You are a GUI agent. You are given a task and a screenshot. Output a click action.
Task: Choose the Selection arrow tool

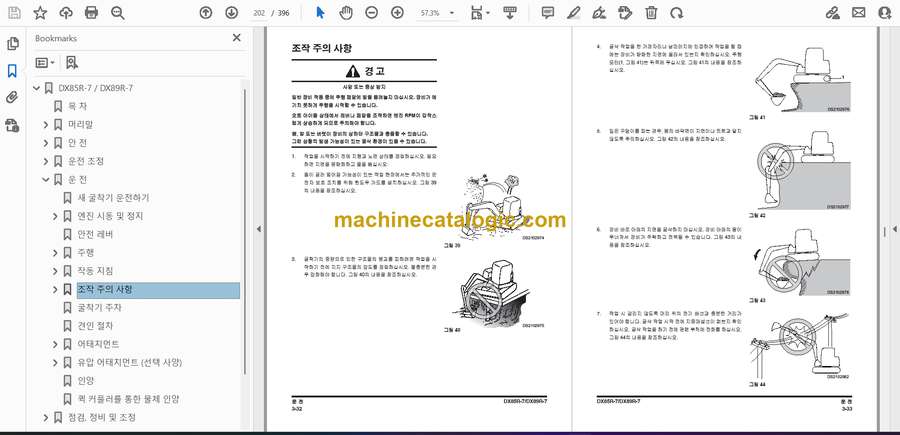pos(320,13)
